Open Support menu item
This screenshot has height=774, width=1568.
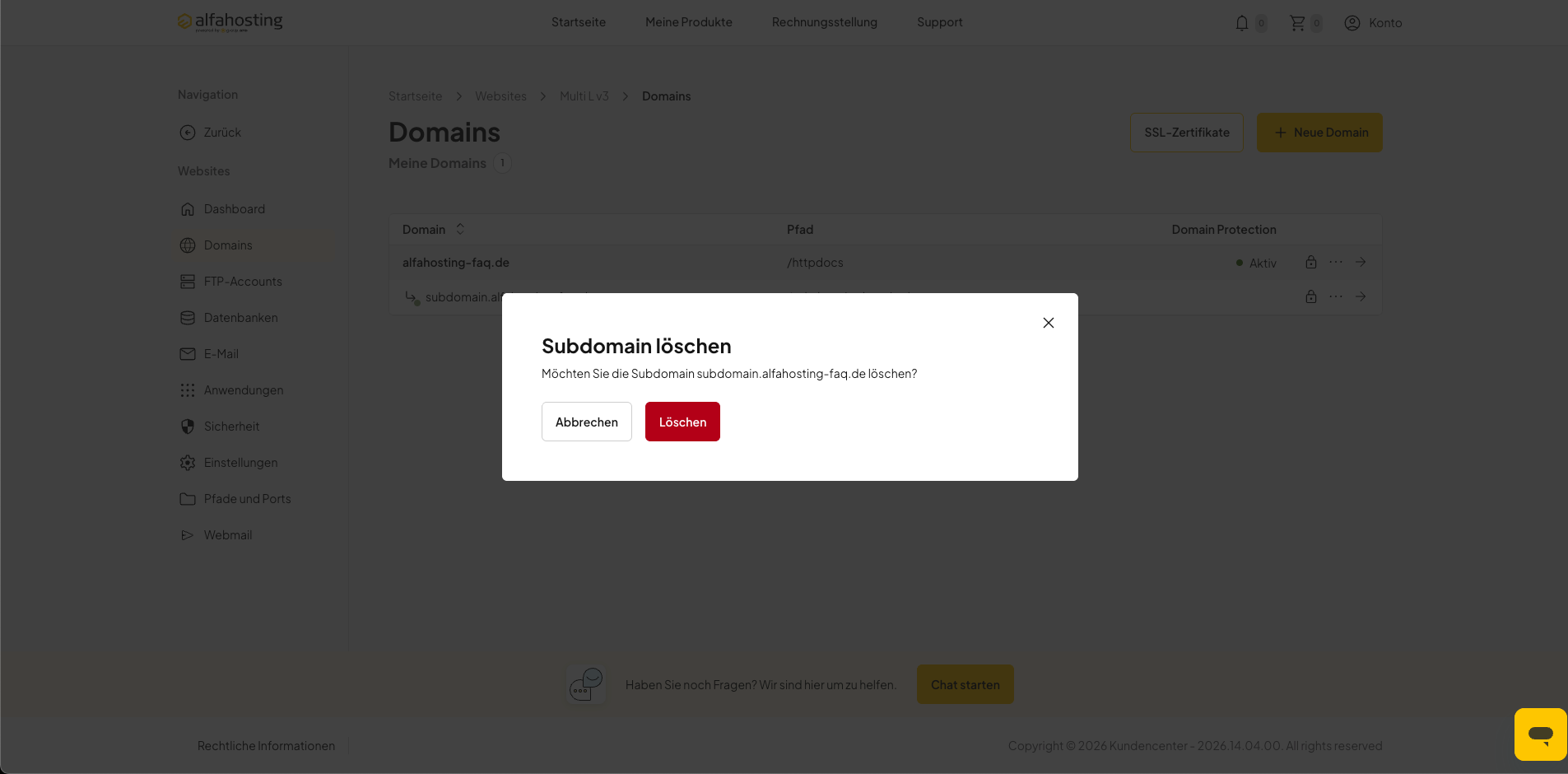point(940,22)
